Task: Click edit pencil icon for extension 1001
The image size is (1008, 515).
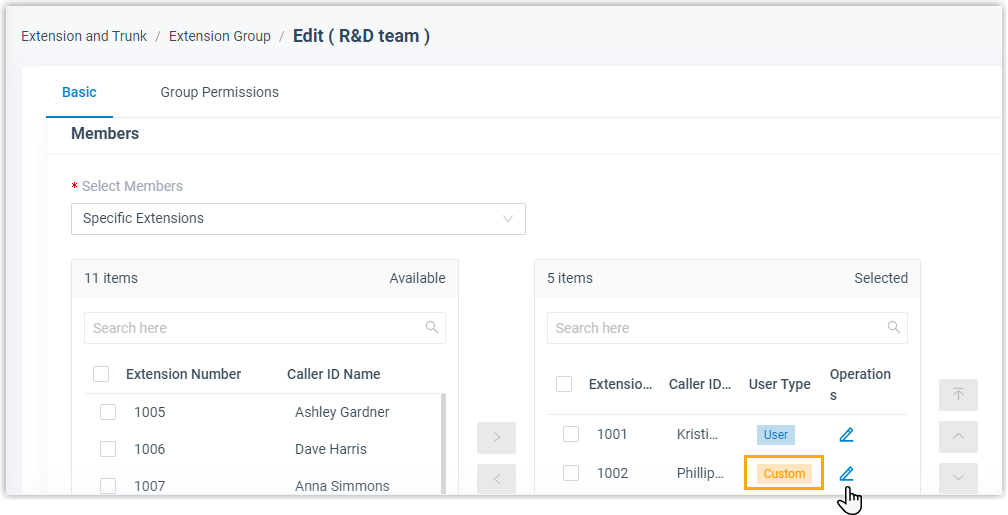Action: click(x=846, y=434)
